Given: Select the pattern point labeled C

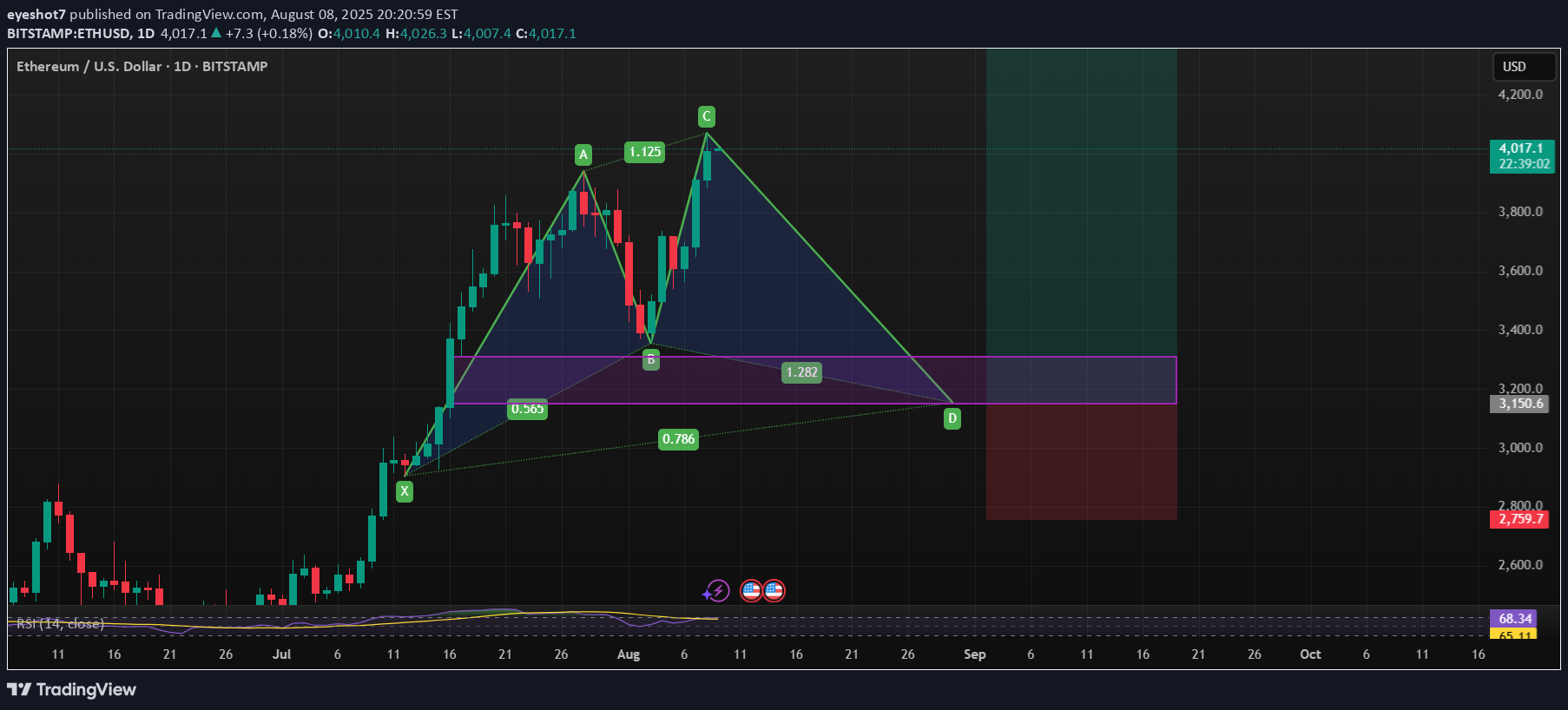Looking at the screenshot, I should [706, 116].
